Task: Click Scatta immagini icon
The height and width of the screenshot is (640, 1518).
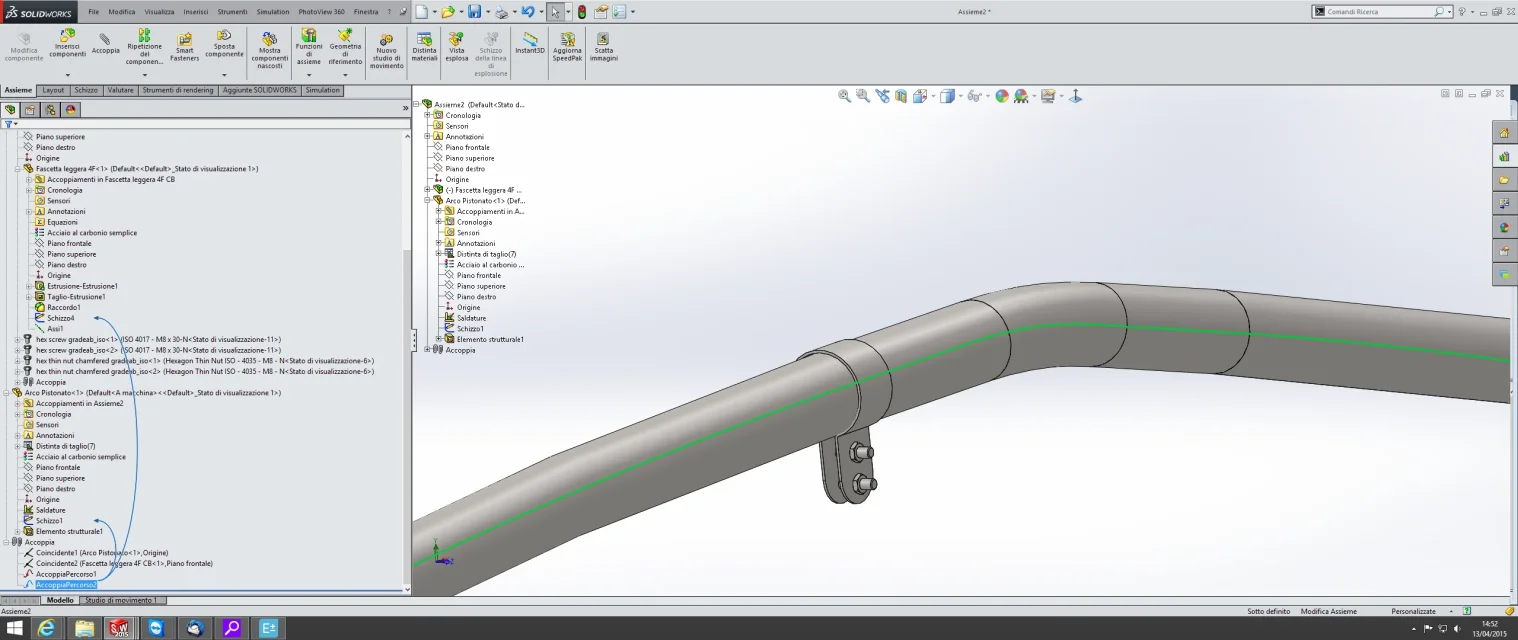Action: click(603, 38)
